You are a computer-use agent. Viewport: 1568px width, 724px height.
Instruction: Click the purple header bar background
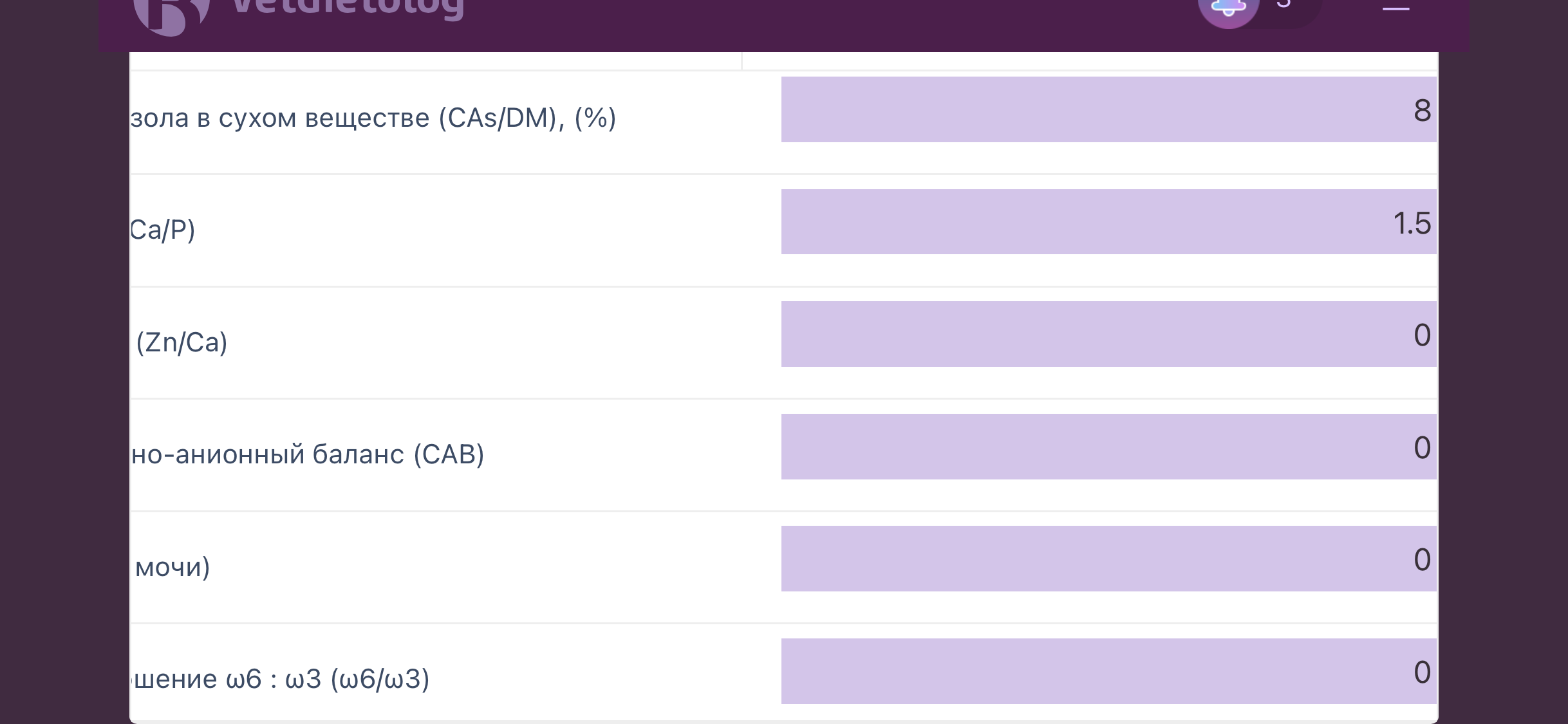[x=772, y=26]
